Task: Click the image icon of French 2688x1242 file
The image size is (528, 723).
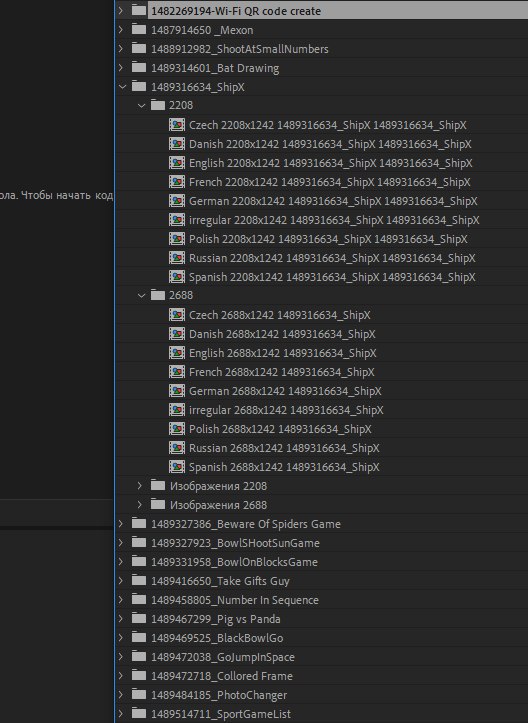Action: pos(177,372)
